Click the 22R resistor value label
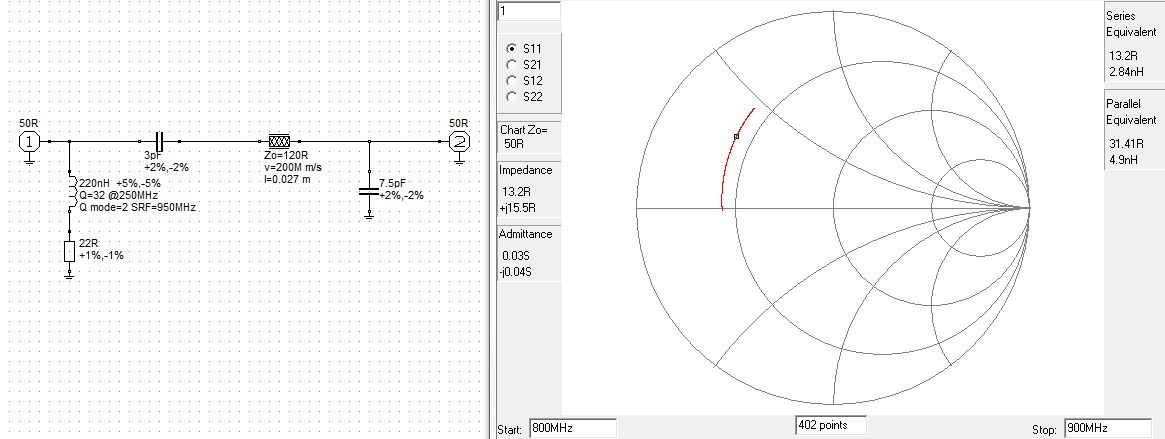This screenshot has width=1165, height=439. coord(88,244)
